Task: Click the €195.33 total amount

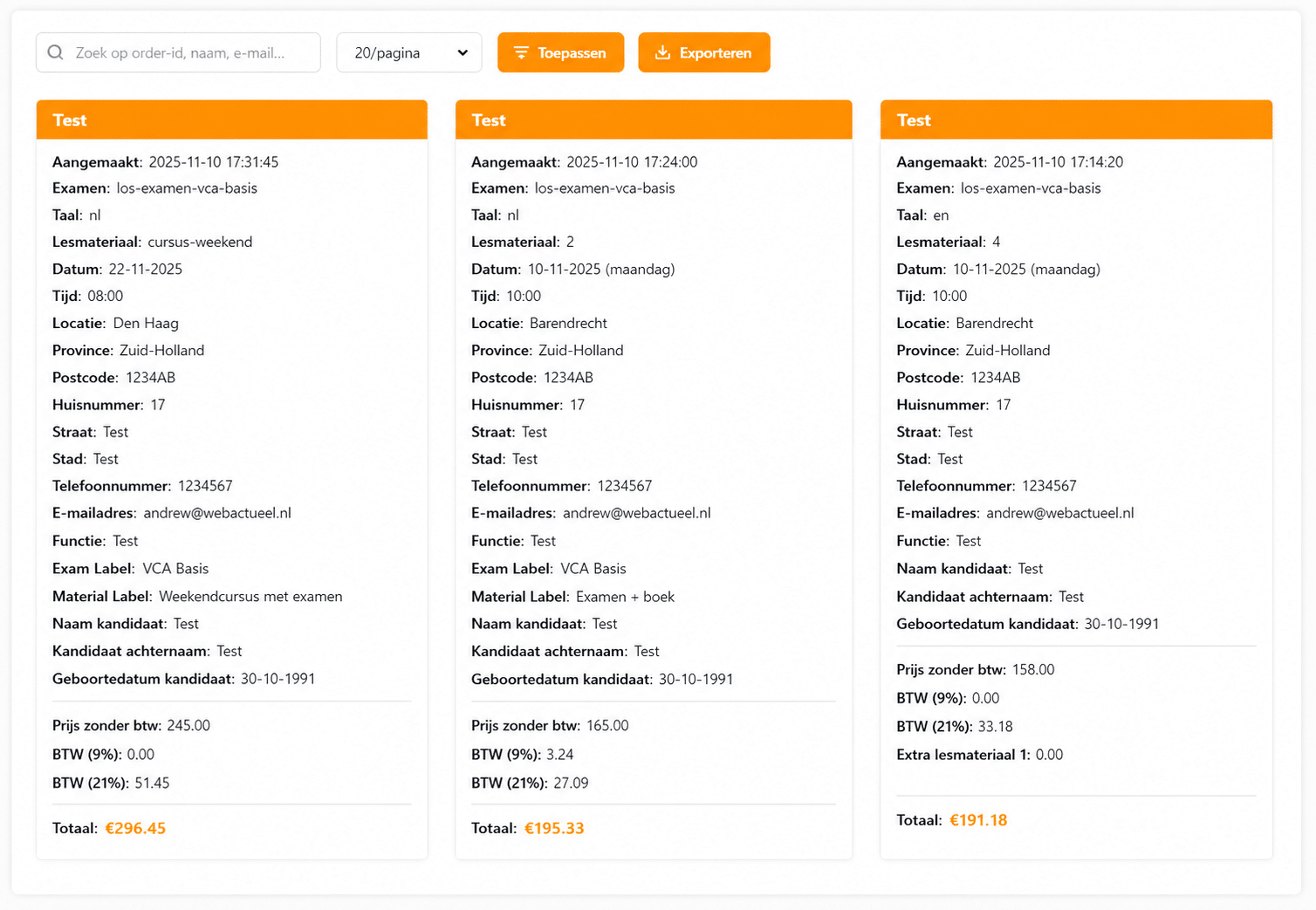Action: click(x=554, y=828)
